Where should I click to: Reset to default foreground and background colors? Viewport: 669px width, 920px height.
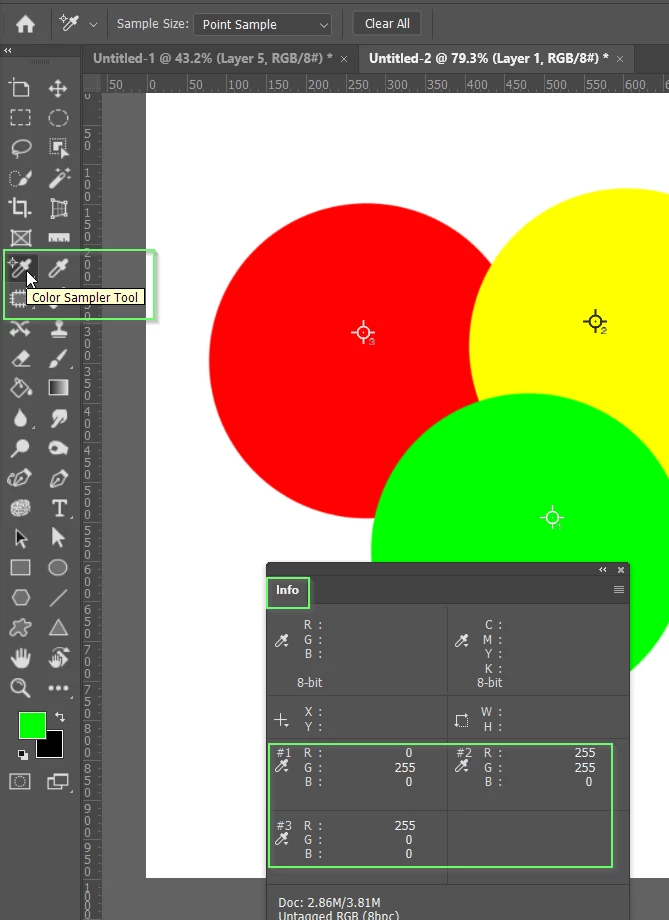coord(22,755)
